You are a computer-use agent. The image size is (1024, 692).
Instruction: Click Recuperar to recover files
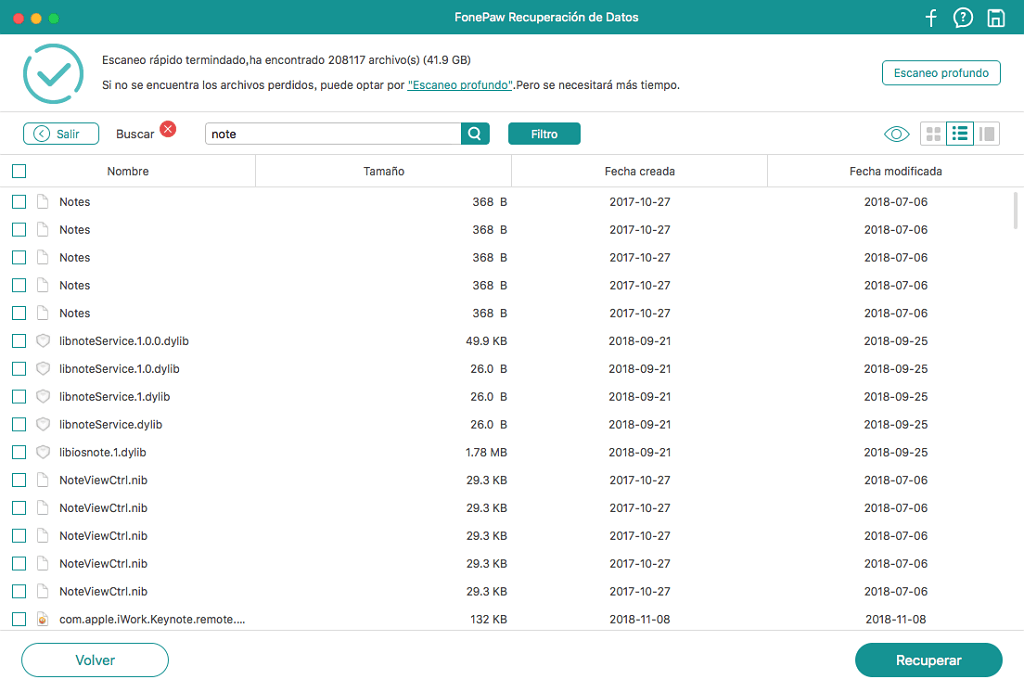[x=928, y=660]
